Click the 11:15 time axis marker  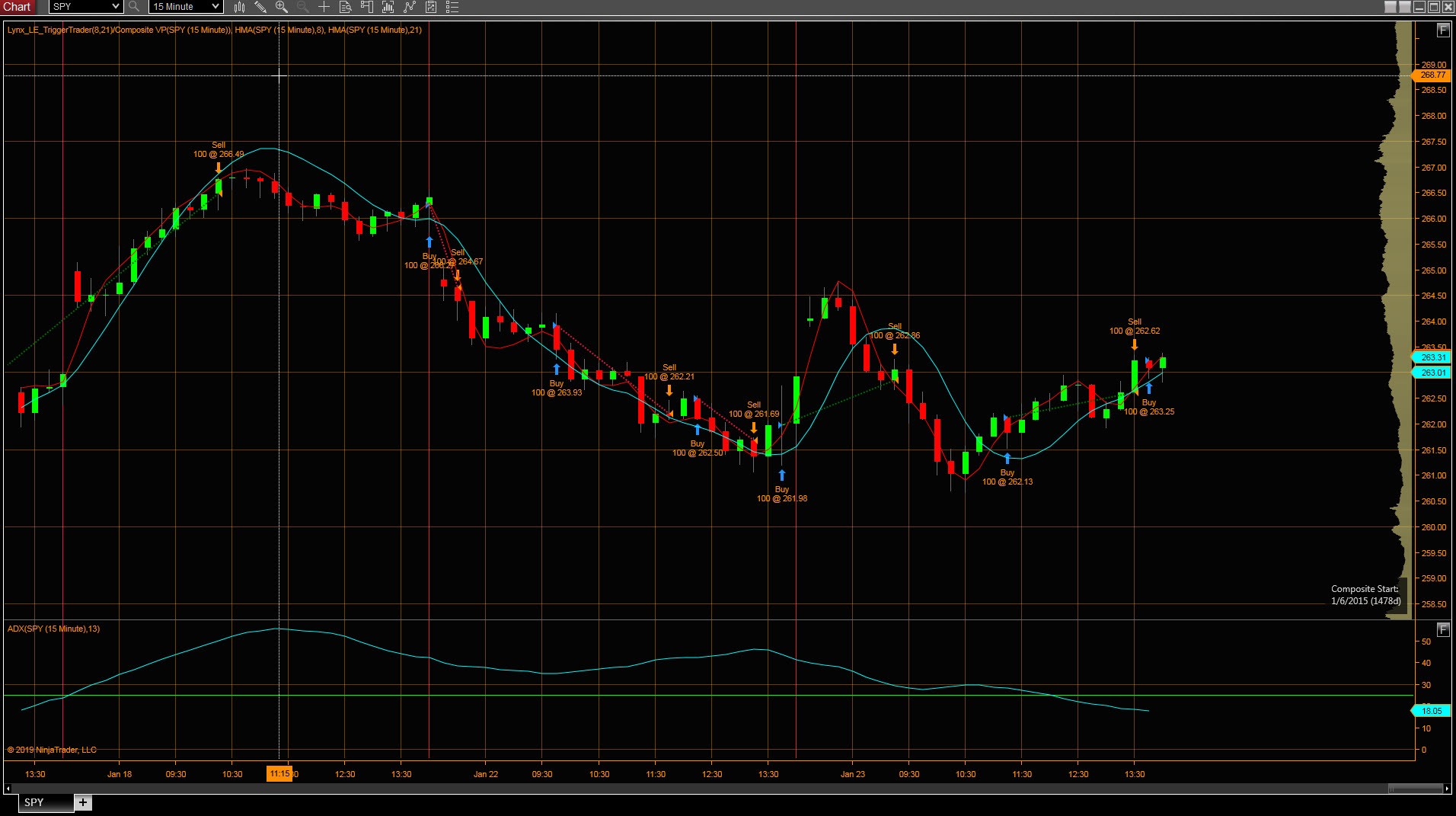pyautogui.click(x=279, y=774)
